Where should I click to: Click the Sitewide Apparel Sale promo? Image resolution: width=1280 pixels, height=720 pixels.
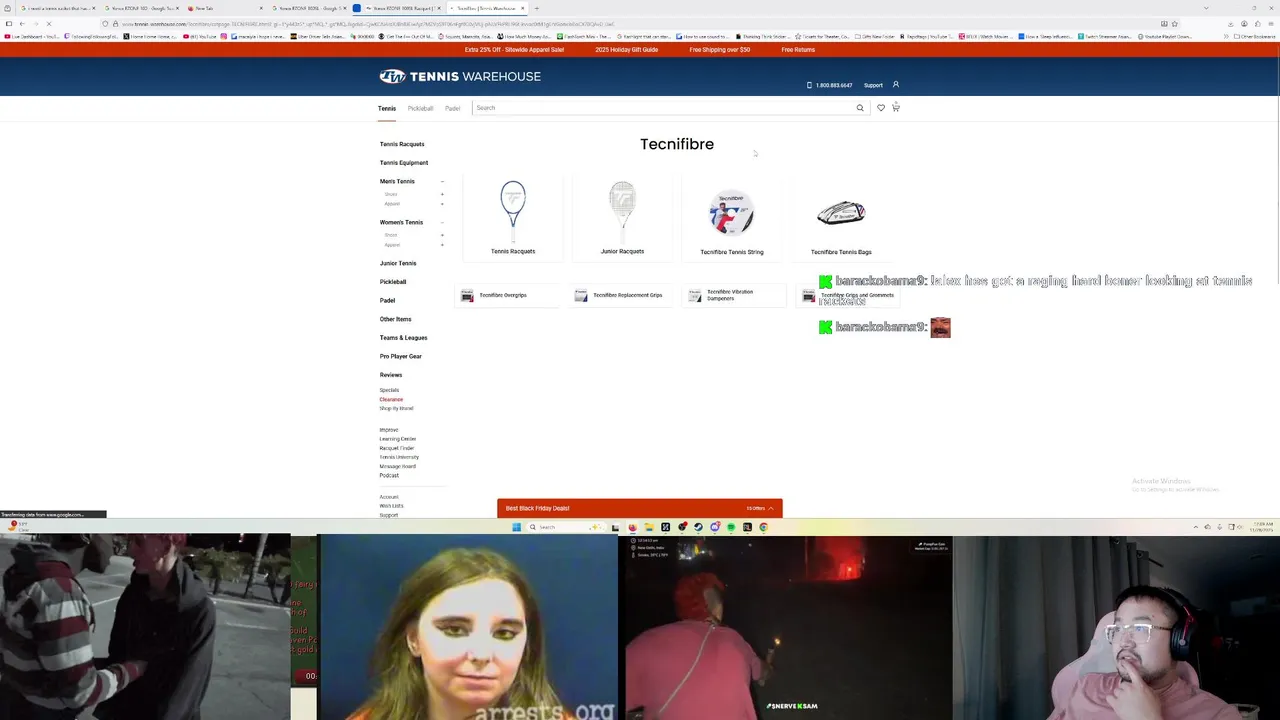[514, 49]
